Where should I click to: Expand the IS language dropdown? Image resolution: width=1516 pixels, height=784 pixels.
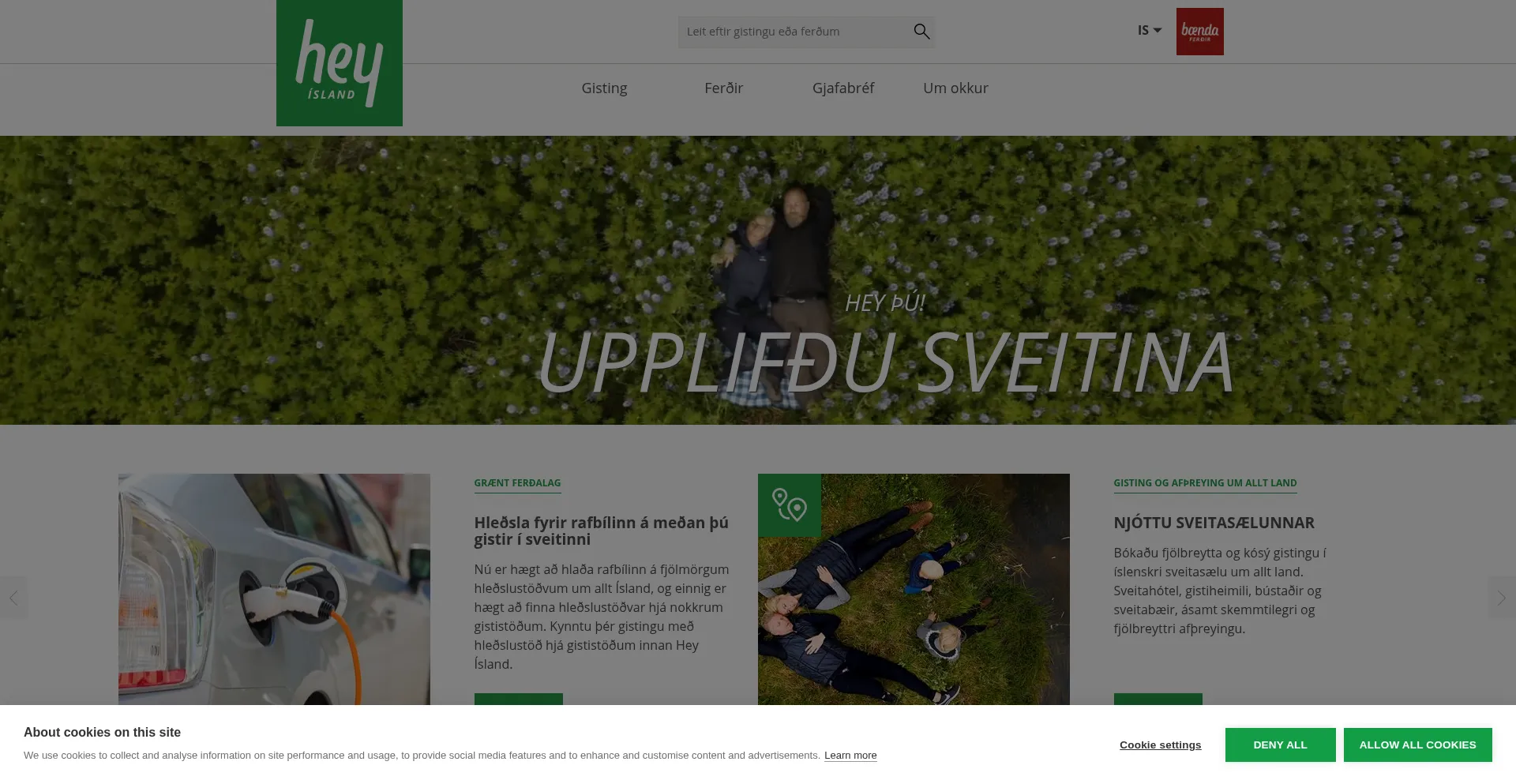[x=1149, y=30]
